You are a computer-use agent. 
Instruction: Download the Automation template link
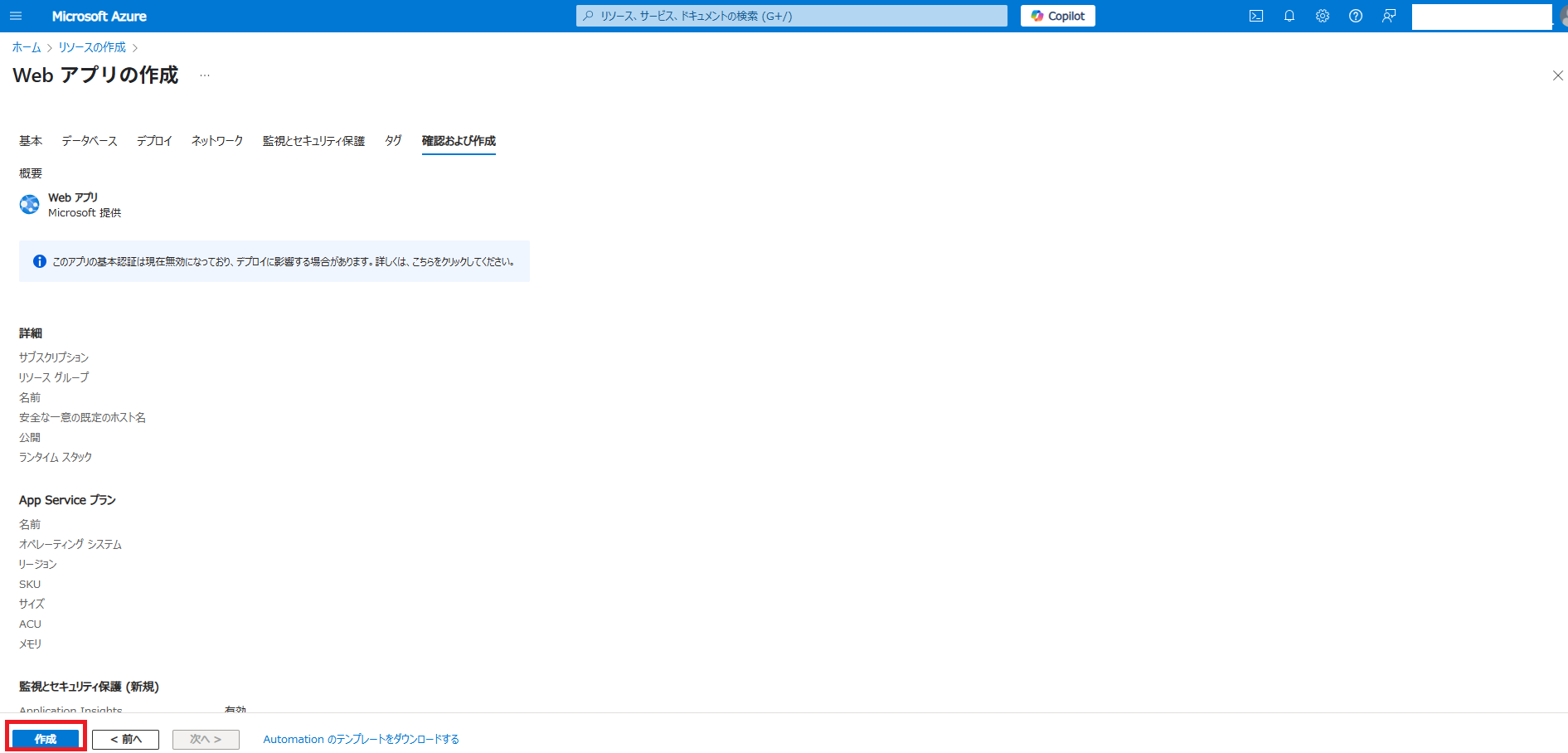(361, 739)
